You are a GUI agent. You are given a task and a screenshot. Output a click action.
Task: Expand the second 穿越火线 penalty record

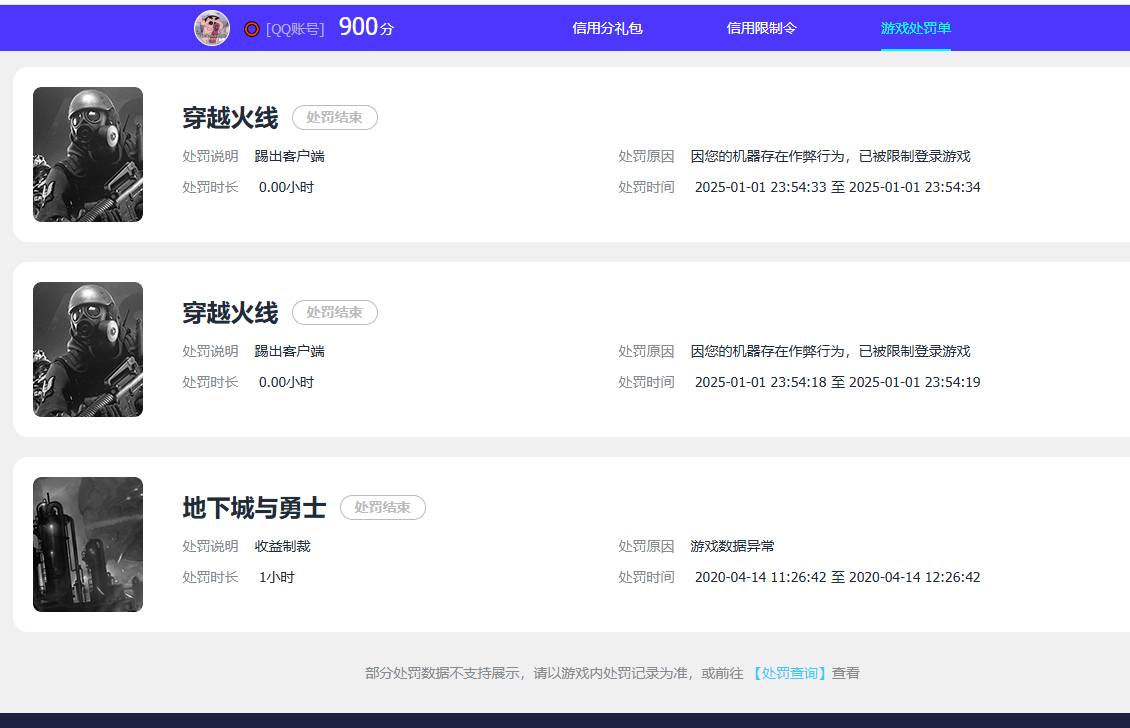[x=565, y=349]
